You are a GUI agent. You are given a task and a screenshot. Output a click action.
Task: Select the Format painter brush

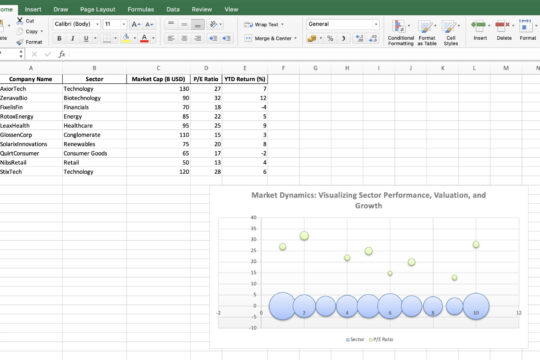coord(20,42)
